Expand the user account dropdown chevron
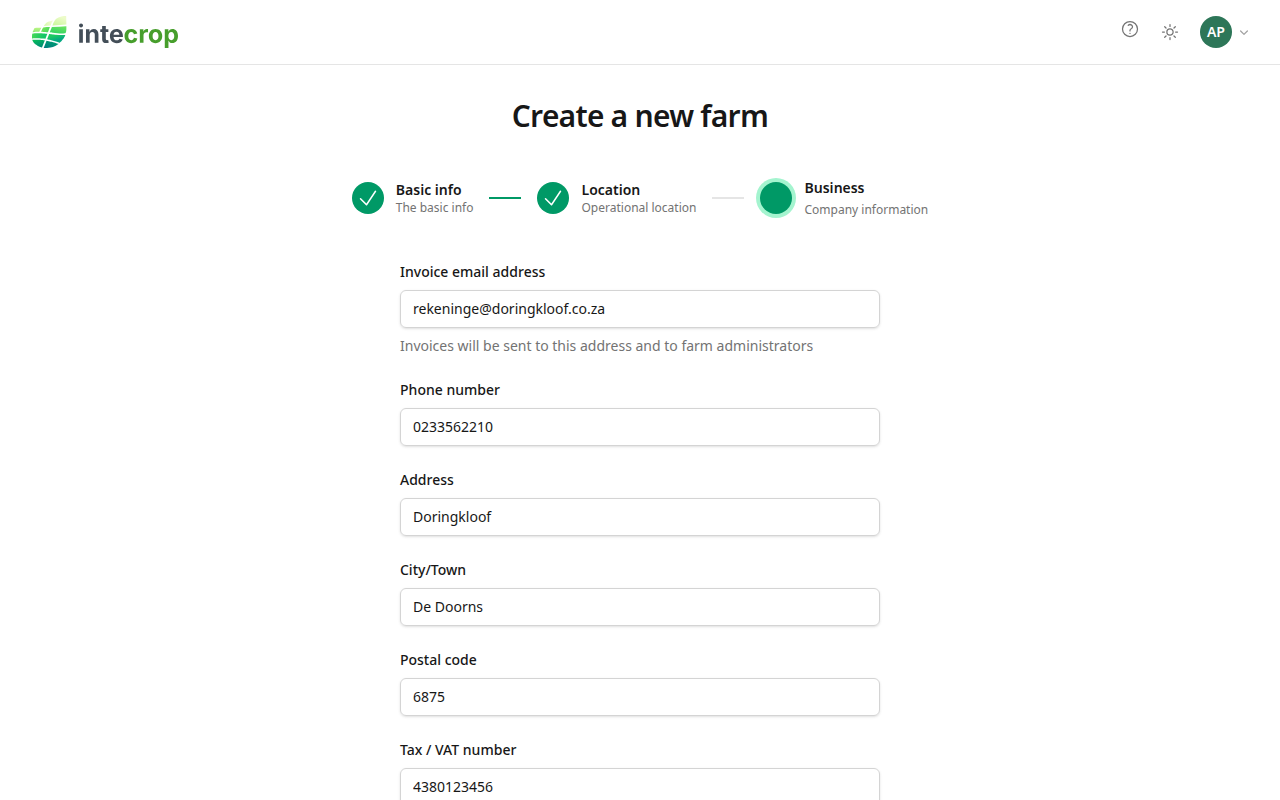The width and height of the screenshot is (1280, 800). point(1244,32)
